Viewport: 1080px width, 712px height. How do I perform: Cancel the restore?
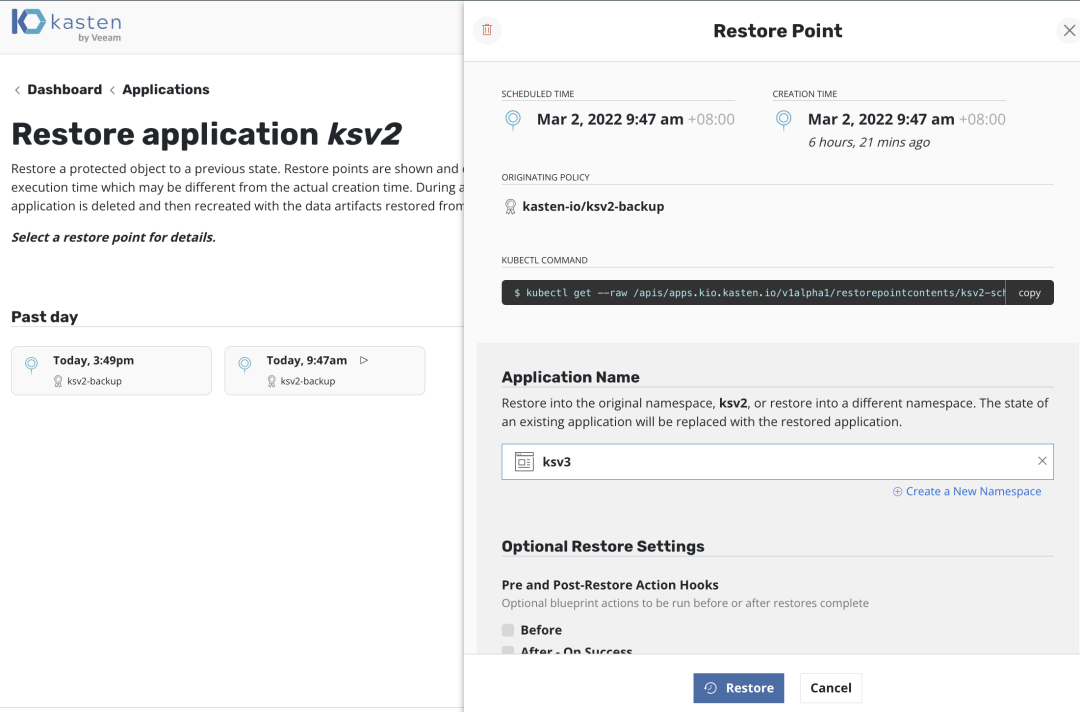click(831, 688)
